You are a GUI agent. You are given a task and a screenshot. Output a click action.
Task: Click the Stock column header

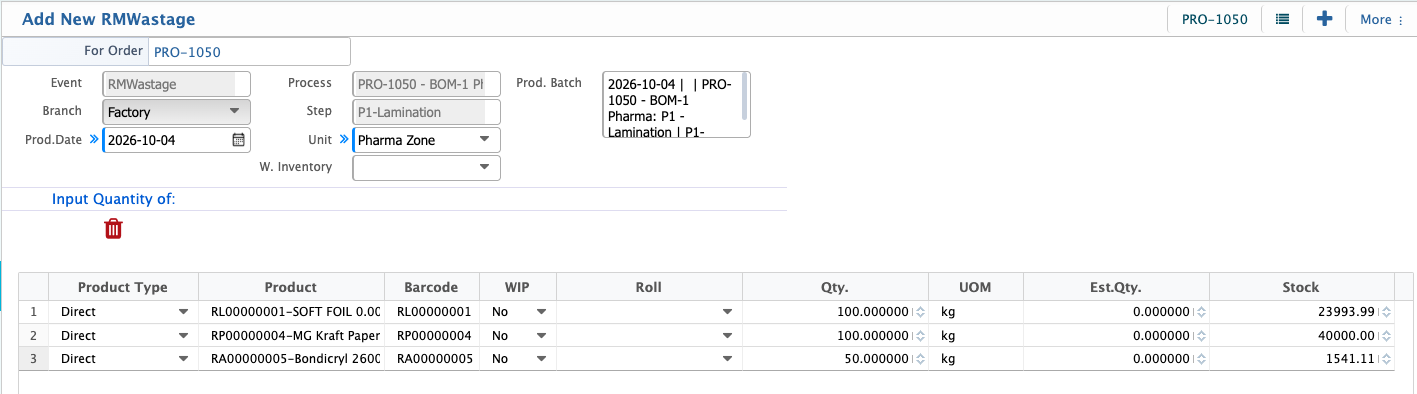(1301, 287)
